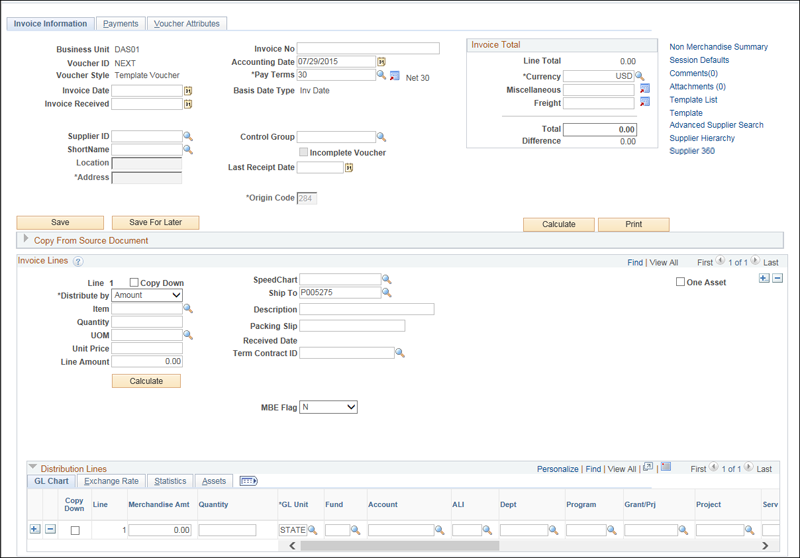This screenshot has height=558, width=800.
Task: Select Invoice Information tab
Action: pos(50,23)
